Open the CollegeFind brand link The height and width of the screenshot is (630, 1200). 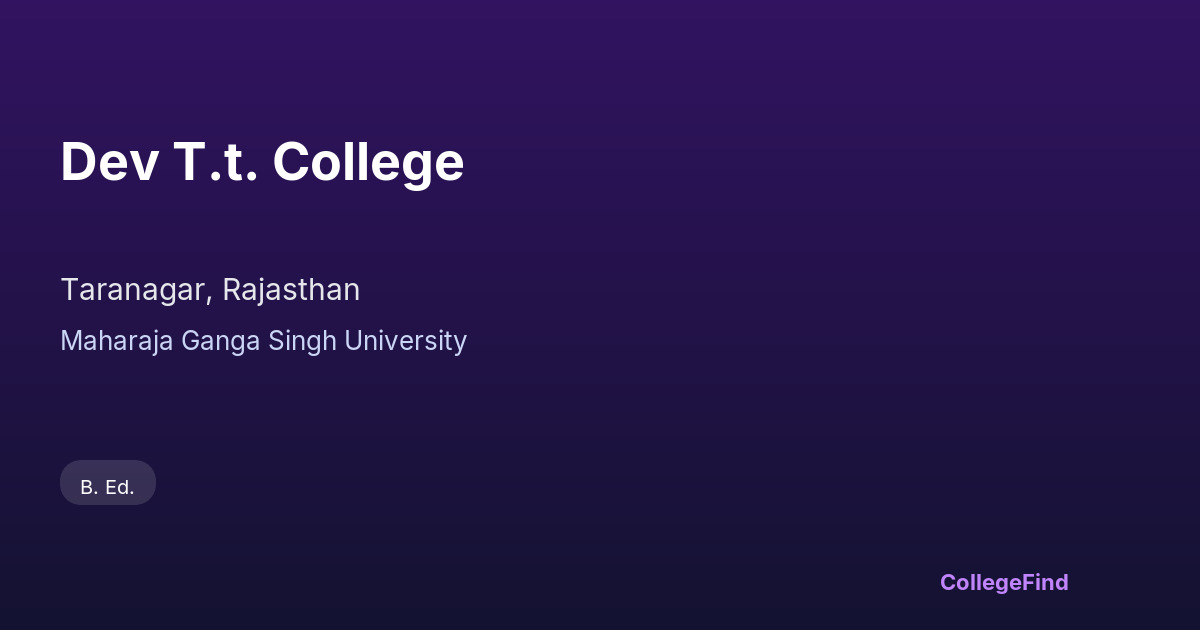pyautogui.click(x=1004, y=582)
